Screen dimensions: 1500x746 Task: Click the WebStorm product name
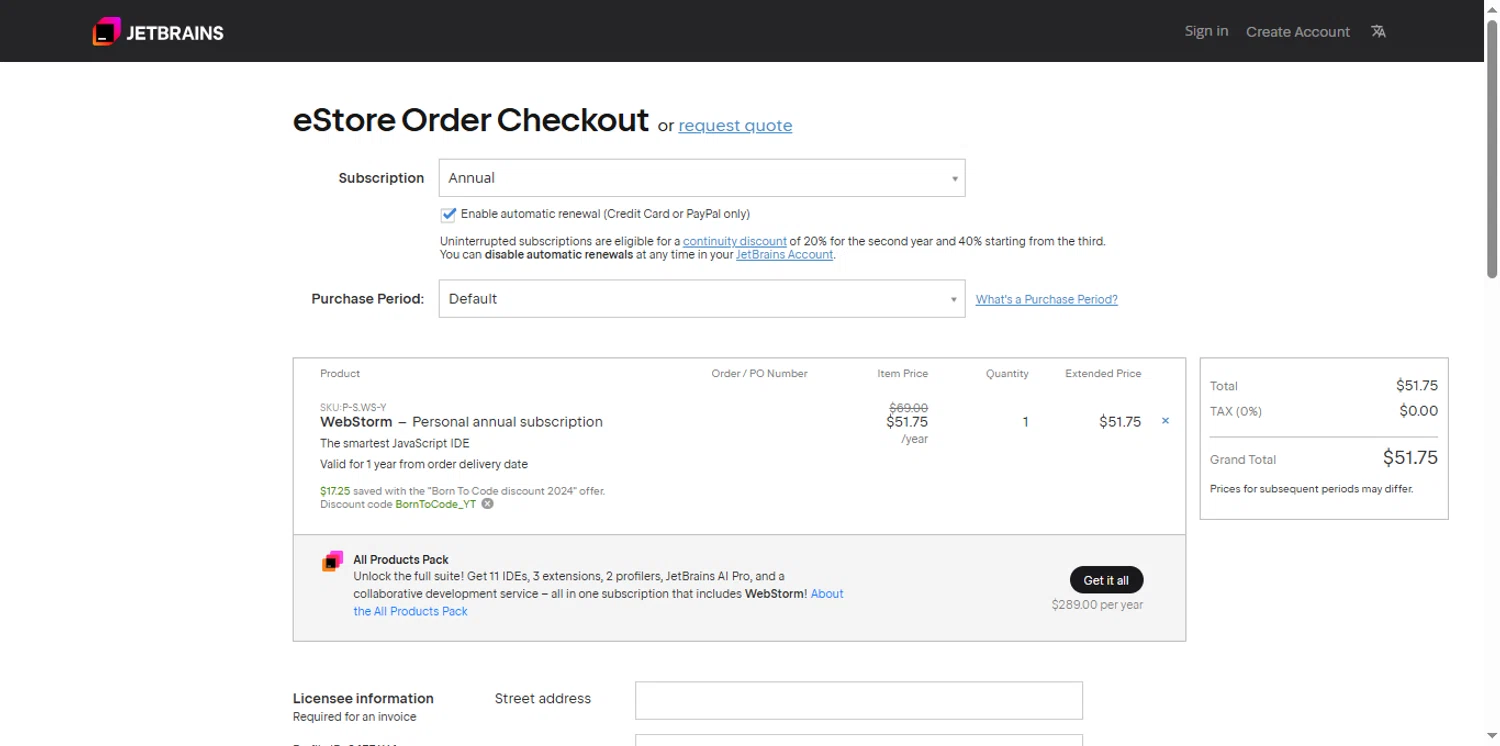click(356, 422)
